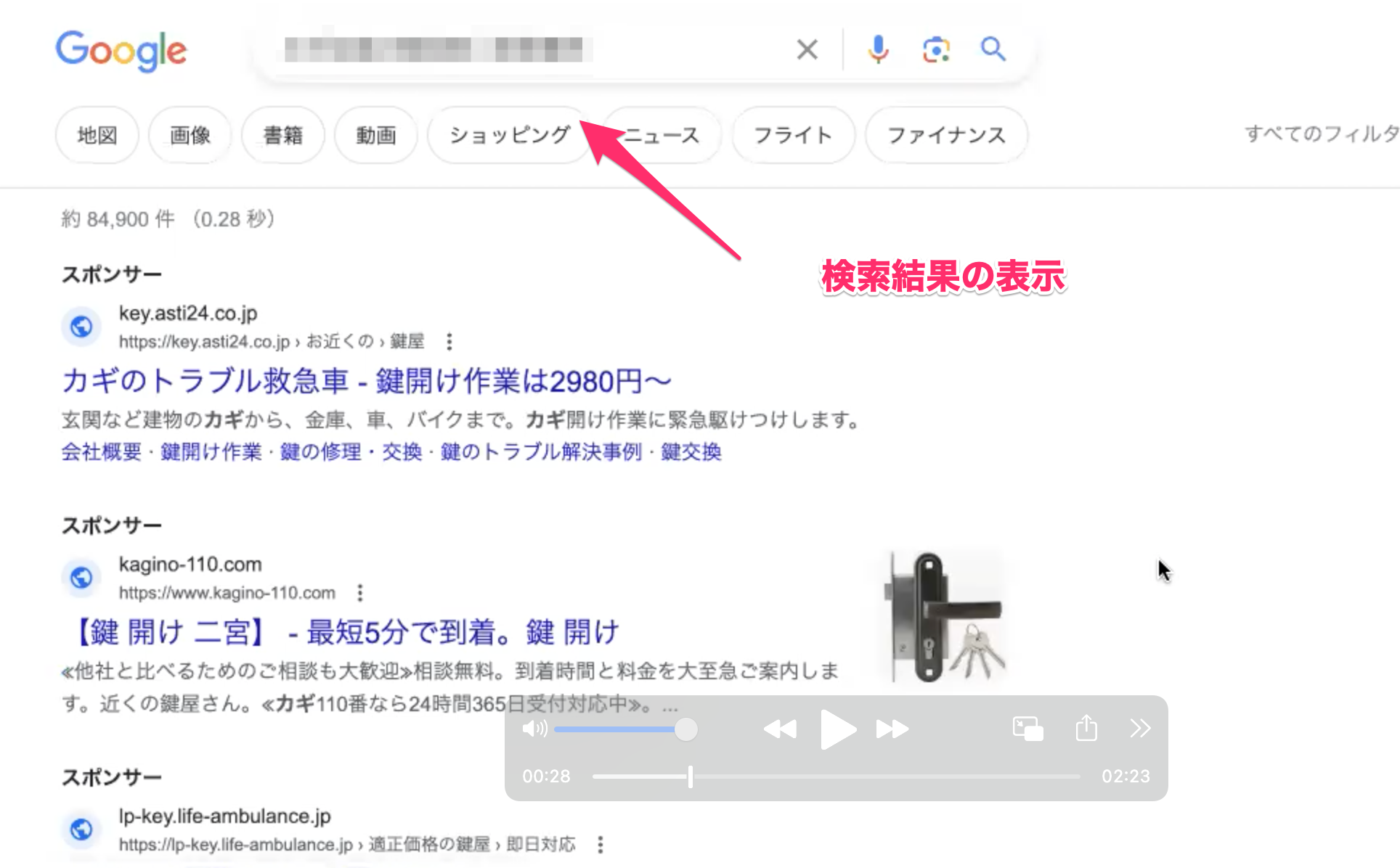Click globe icon beside kagino-110.com
The image size is (1400, 868).
tap(81, 578)
